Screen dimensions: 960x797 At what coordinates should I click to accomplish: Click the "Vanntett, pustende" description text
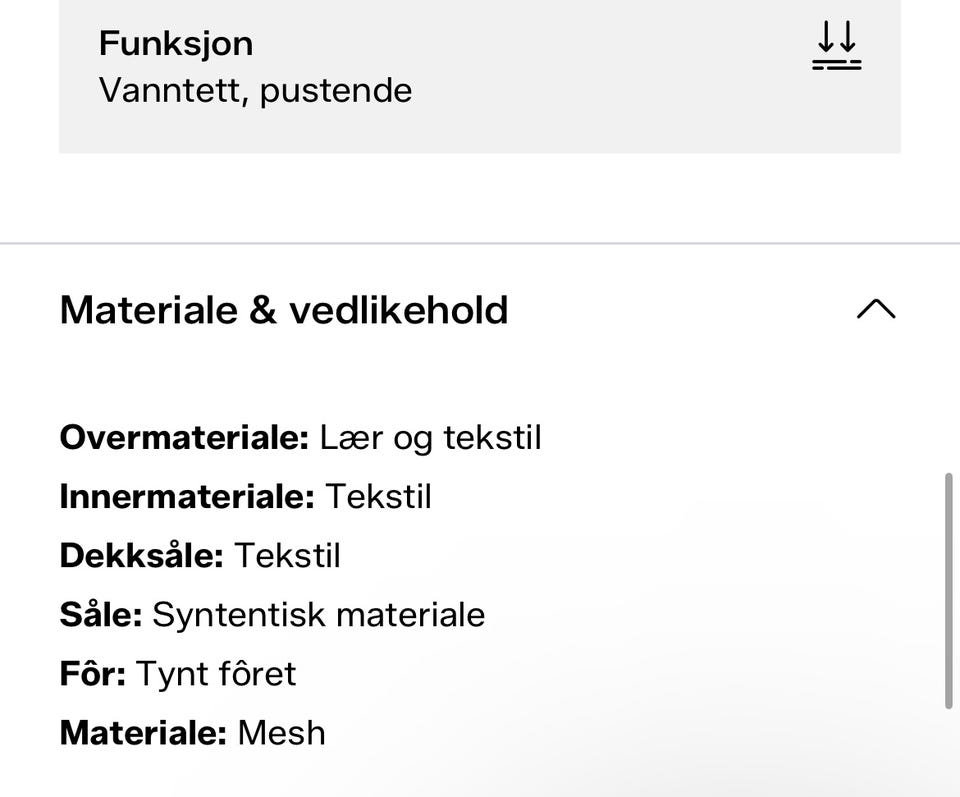click(255, 91)
